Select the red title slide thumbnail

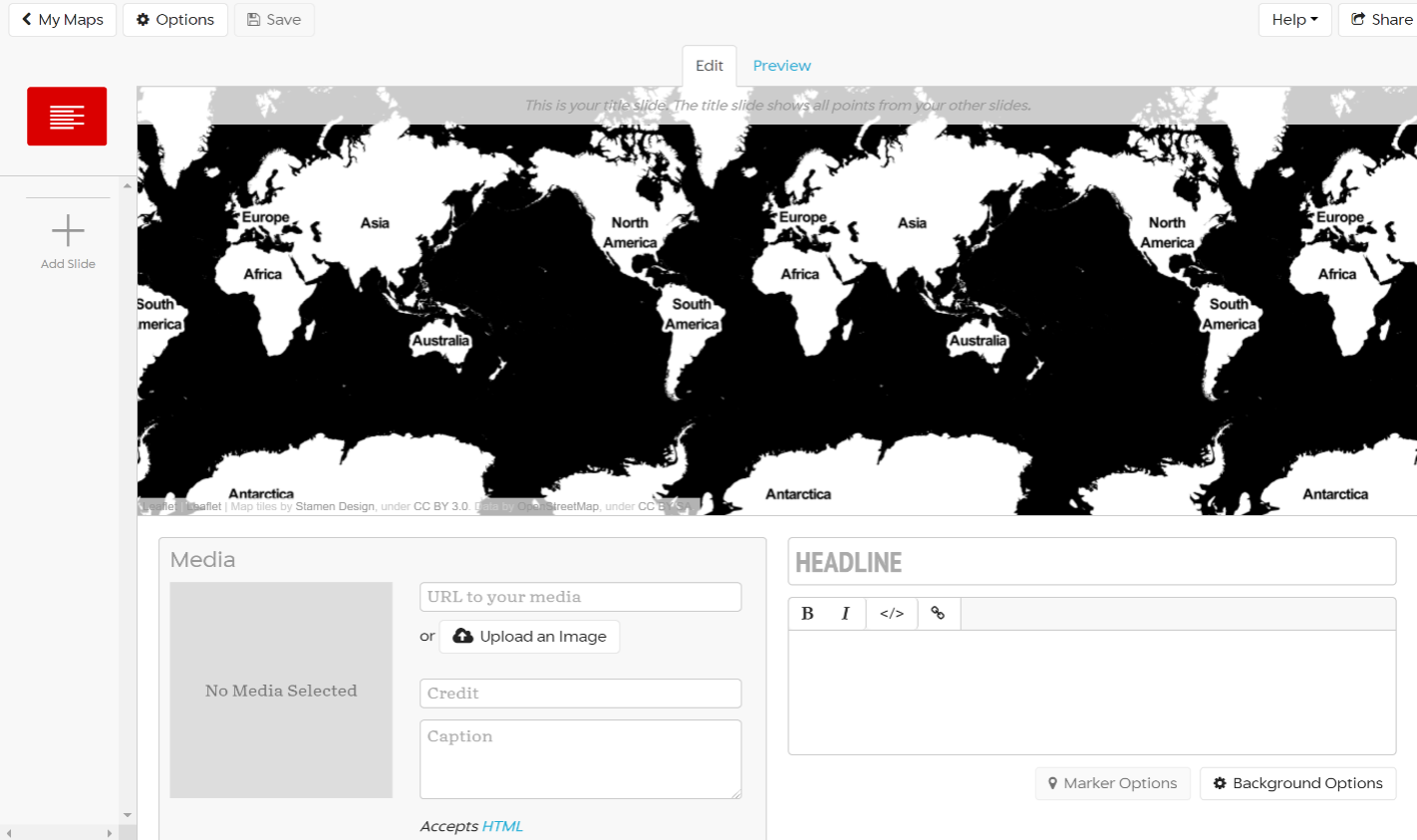pos(67,117)
